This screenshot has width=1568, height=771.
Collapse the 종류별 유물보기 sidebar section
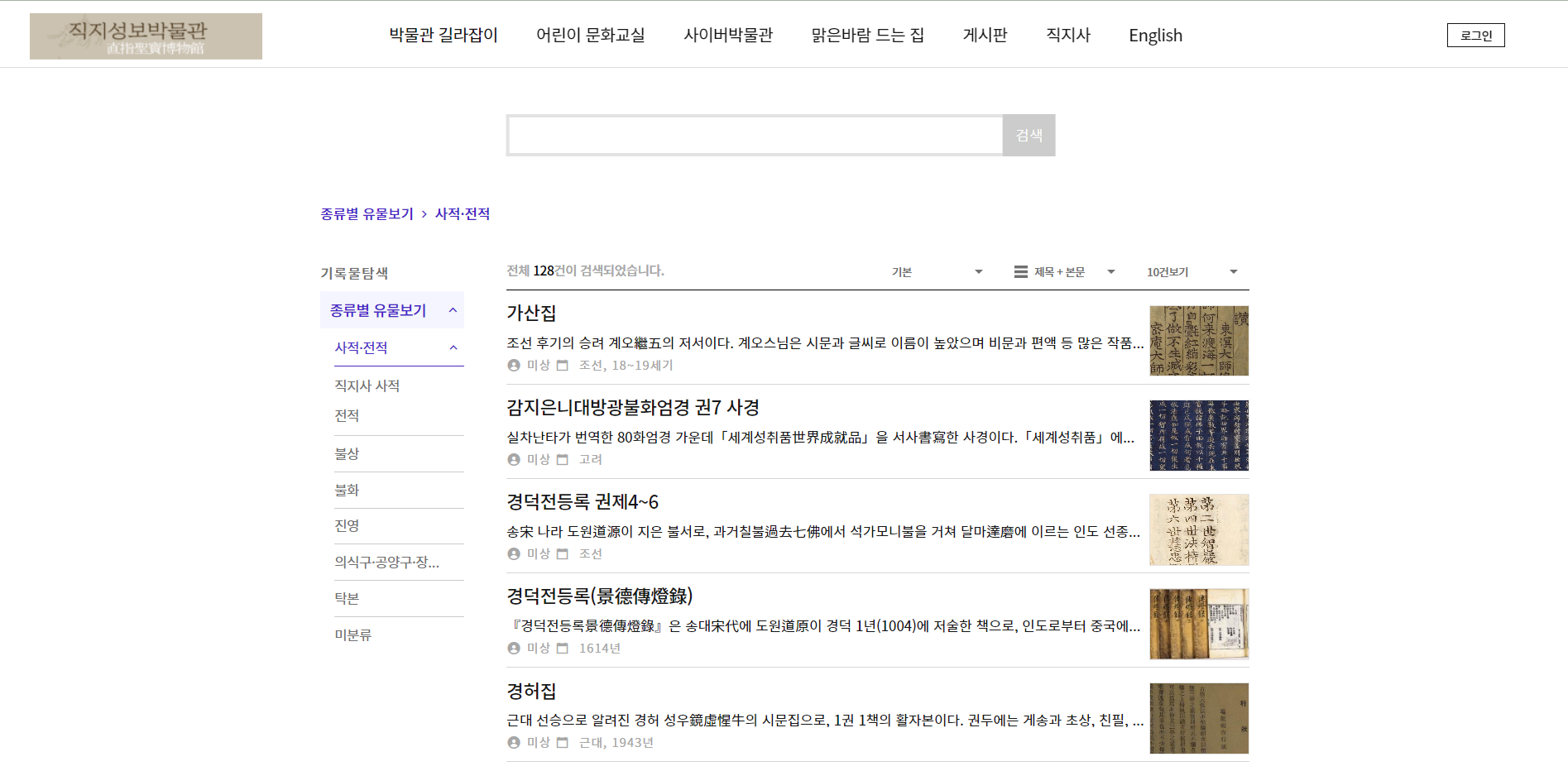[453, 310]
